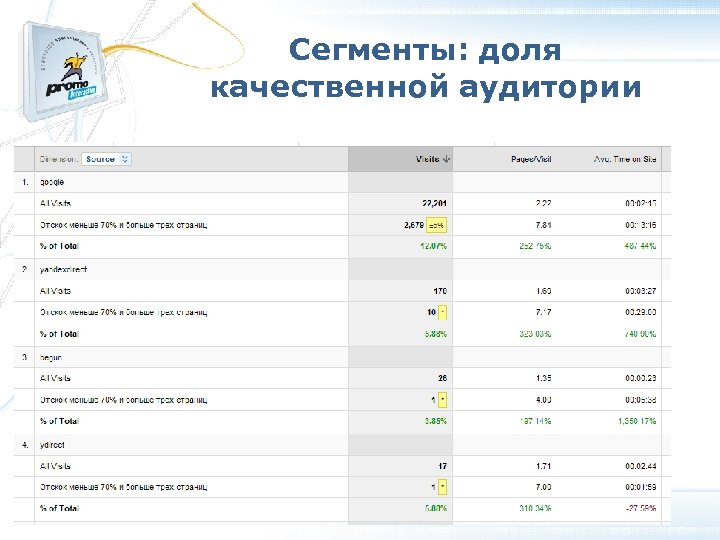Select the red -27.59% value
The height and width of the screenshot is (540, 720).
tap(641, 508)
